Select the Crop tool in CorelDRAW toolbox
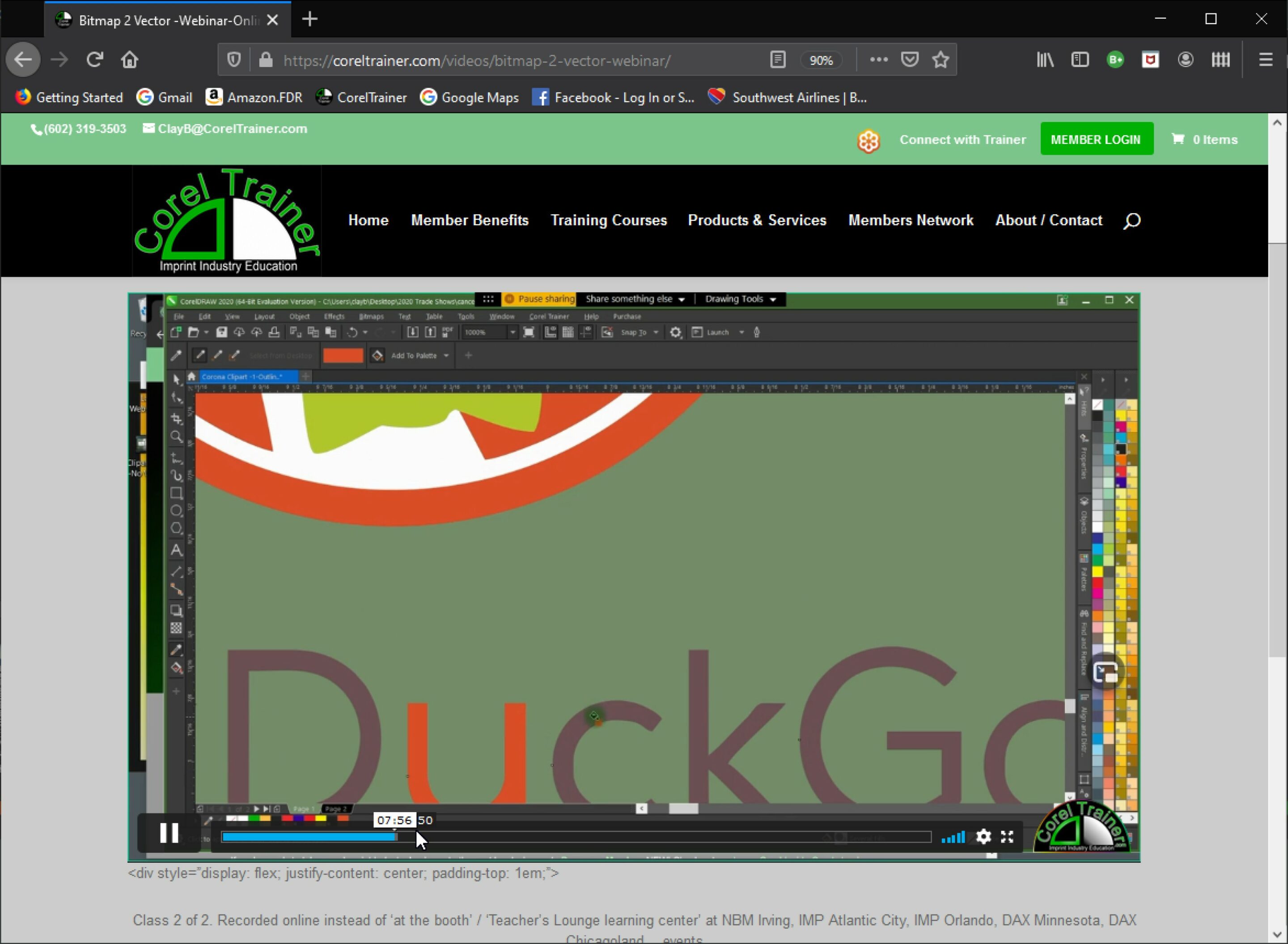This screenshot has height=944, width=1288. 177,419
